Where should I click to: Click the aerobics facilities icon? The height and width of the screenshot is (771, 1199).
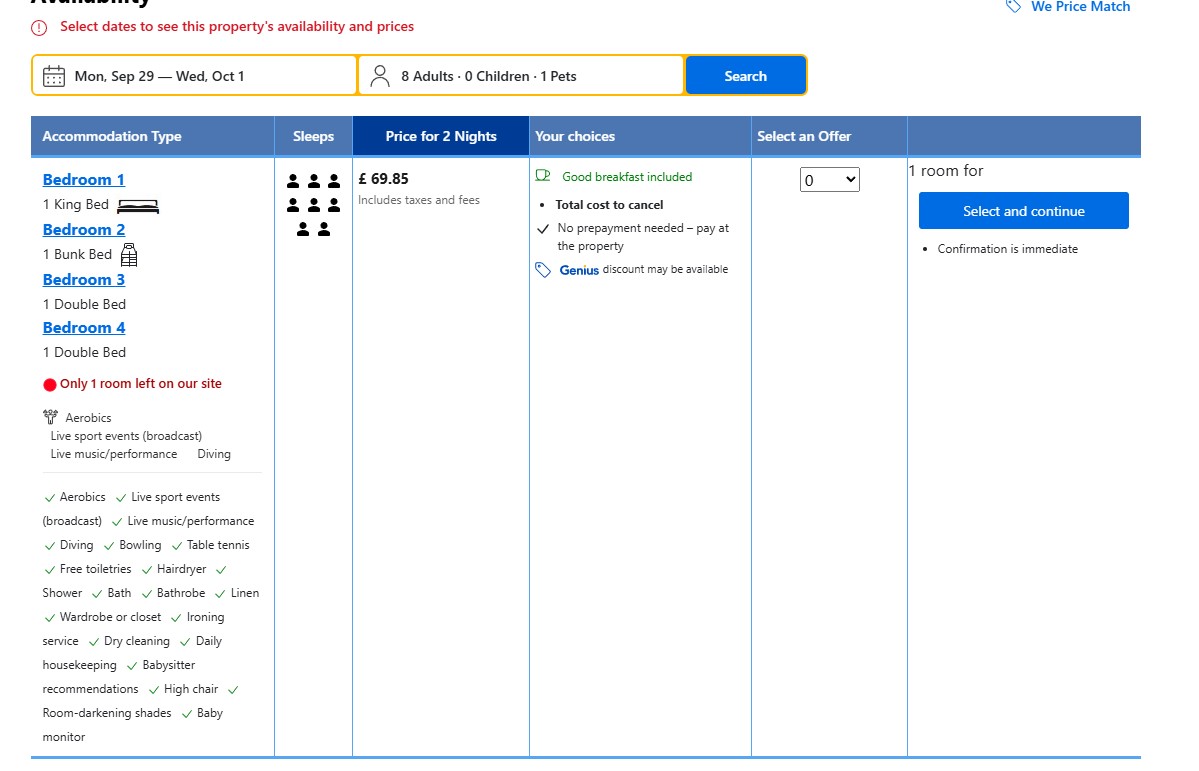[x=51, y=418]
